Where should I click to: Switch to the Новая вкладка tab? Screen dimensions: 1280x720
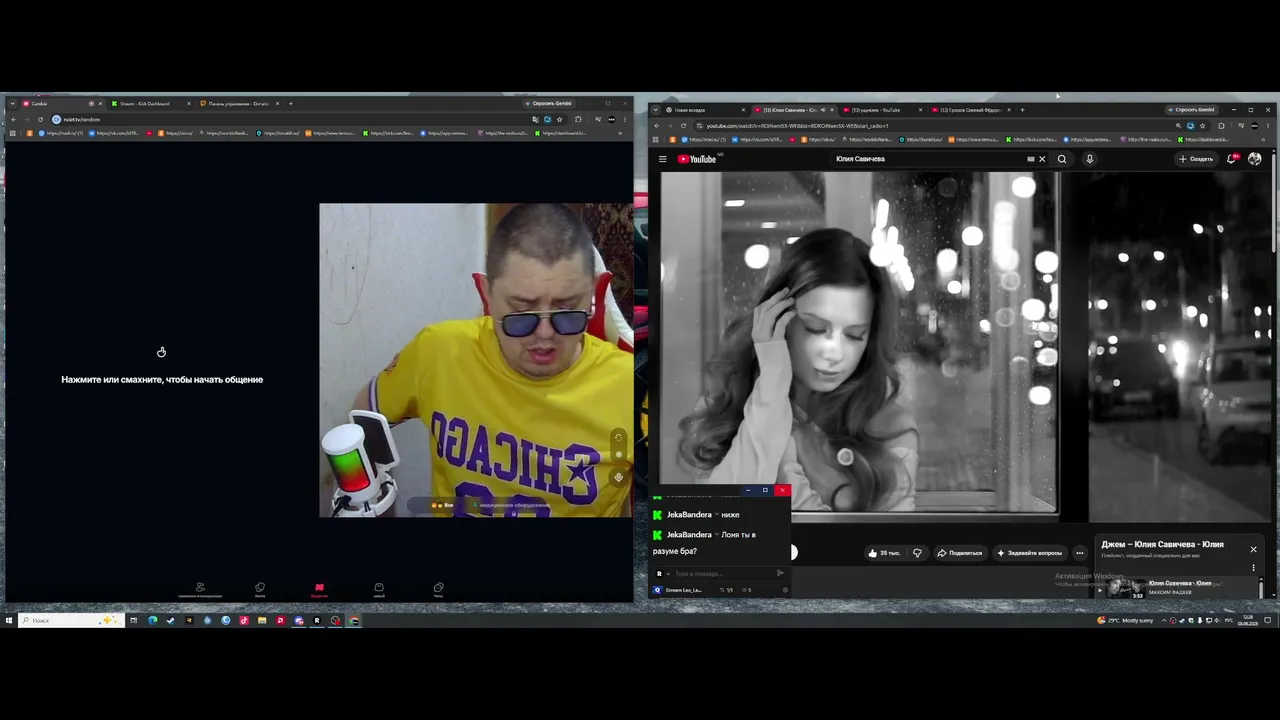pyautogui.click(x=705, y=109)
